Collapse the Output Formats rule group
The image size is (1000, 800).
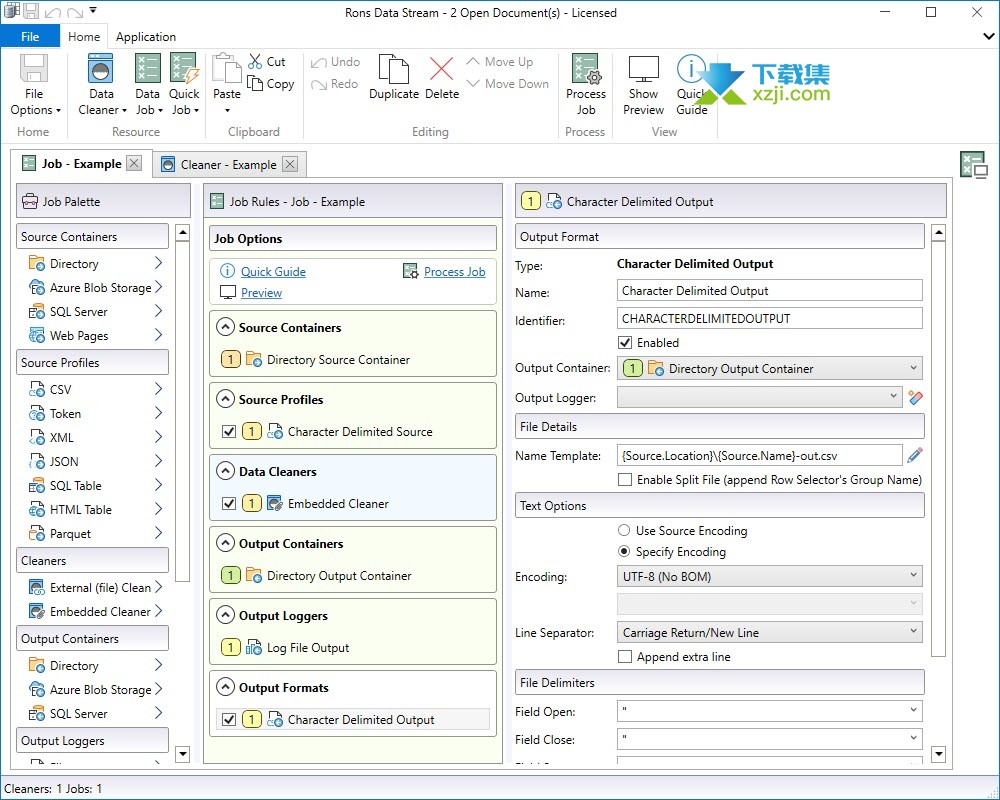pyautogui.click(x=225, y=688)
